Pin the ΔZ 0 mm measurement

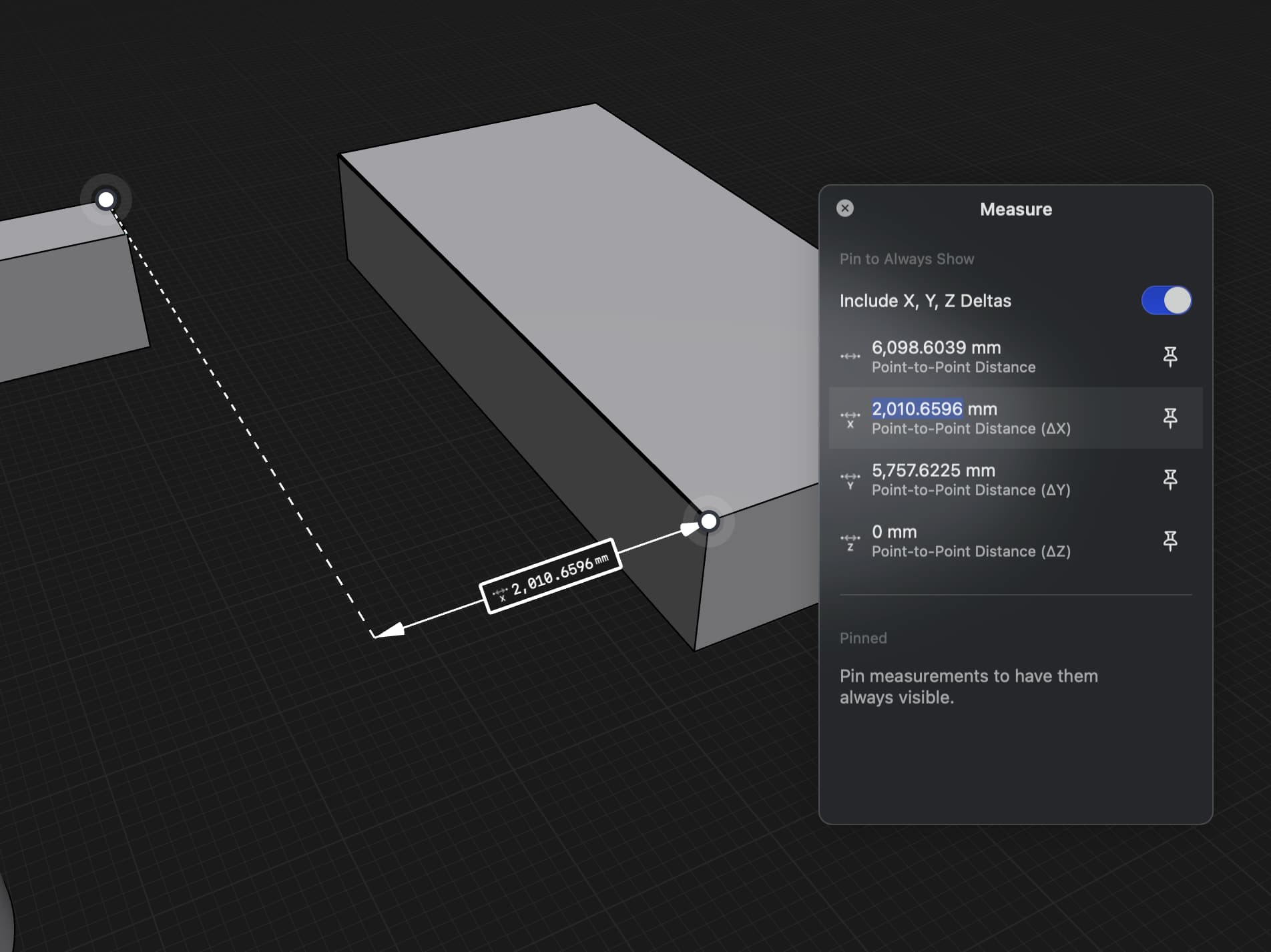click(1170, 541)
